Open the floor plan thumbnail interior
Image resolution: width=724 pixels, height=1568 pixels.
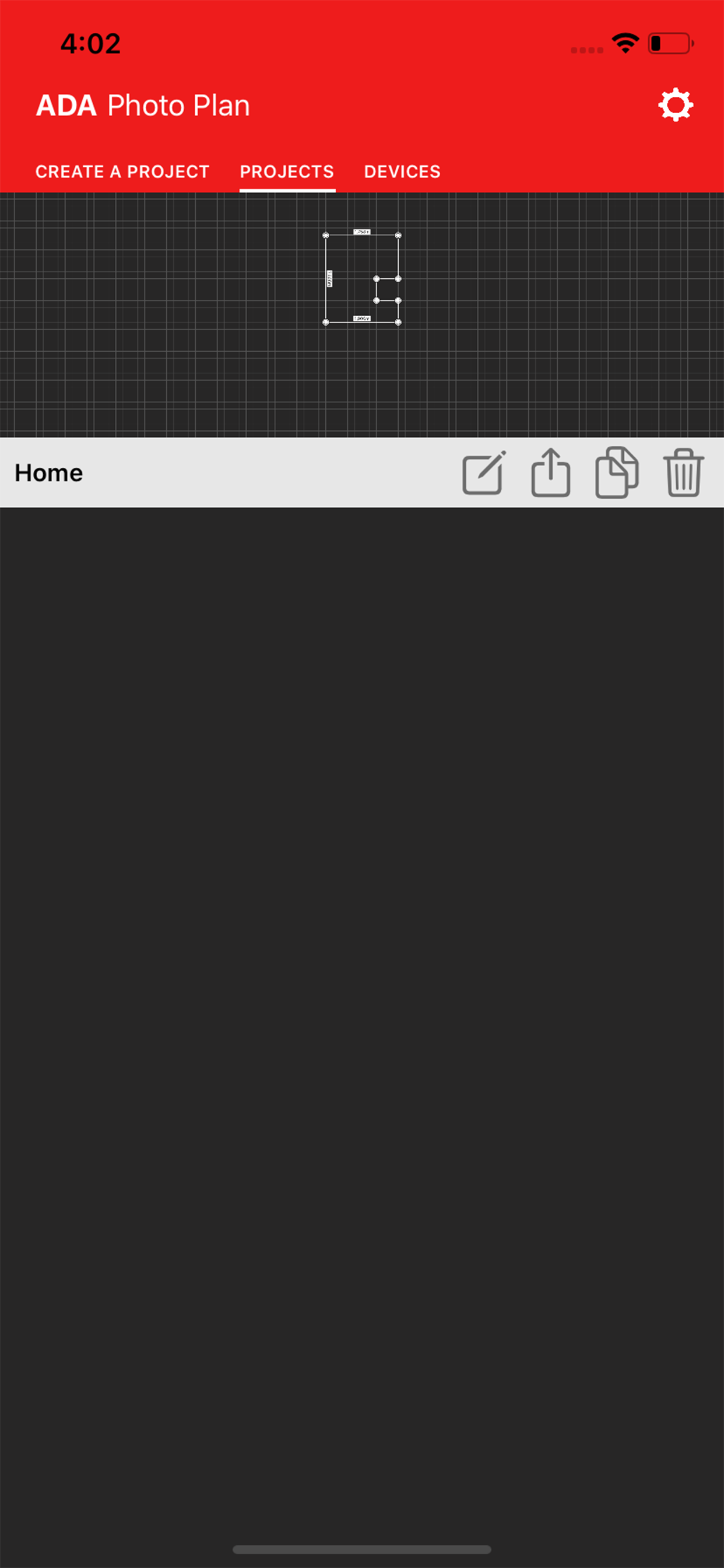[x=350, y=279]
